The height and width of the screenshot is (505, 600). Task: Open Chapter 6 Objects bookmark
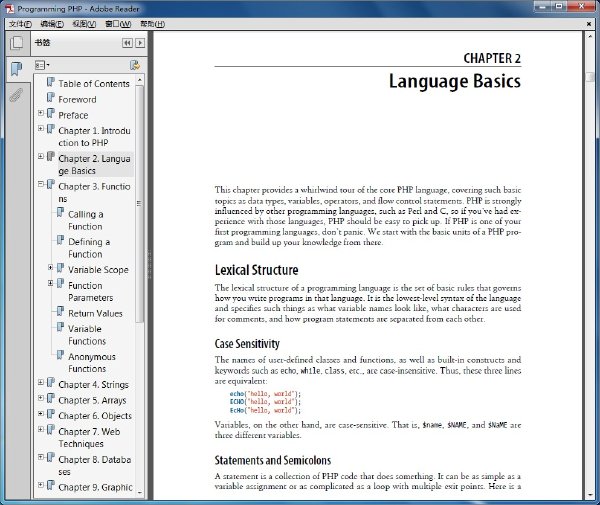95,416
